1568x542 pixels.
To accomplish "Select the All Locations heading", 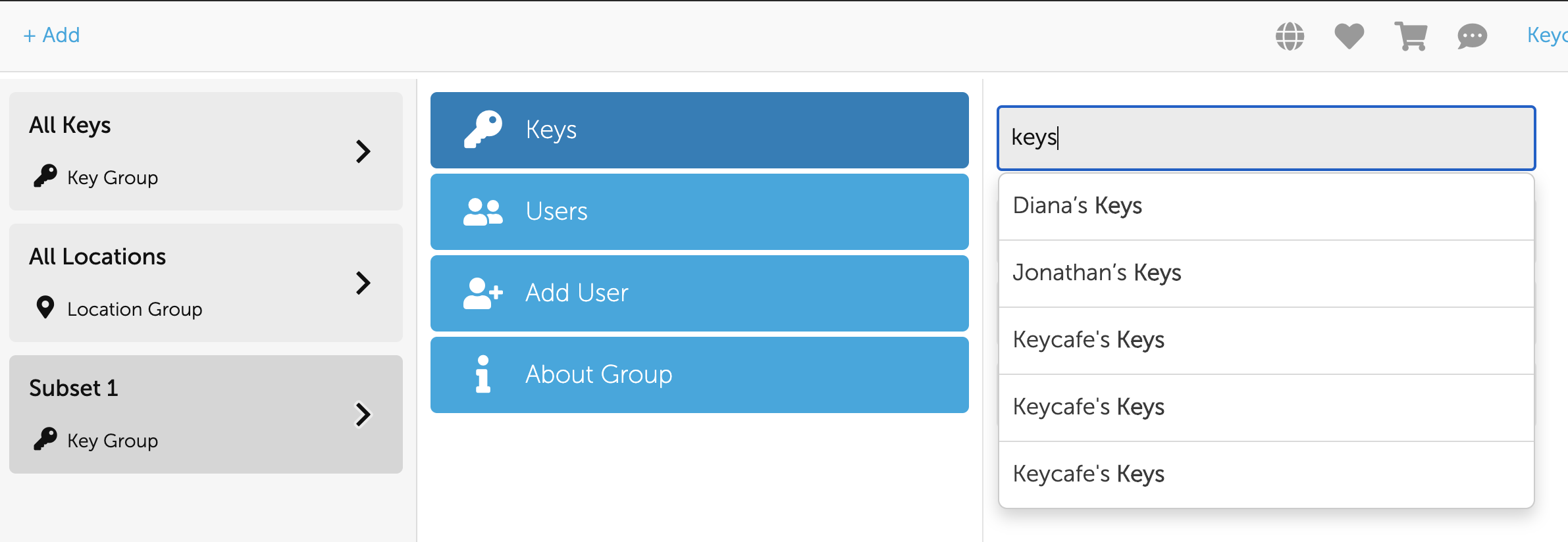I will click(97, 257).
